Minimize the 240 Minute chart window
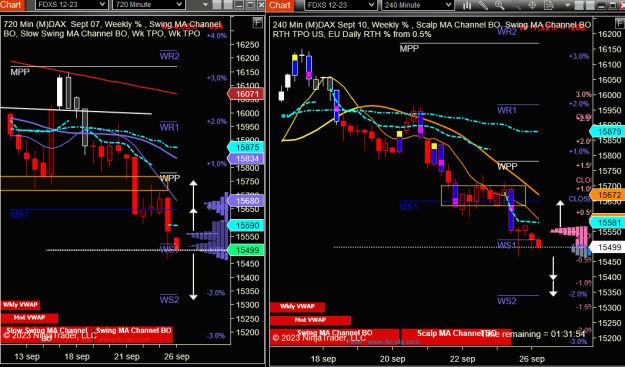This screenshot has height=367, width=625. click(x=601, y=5)
